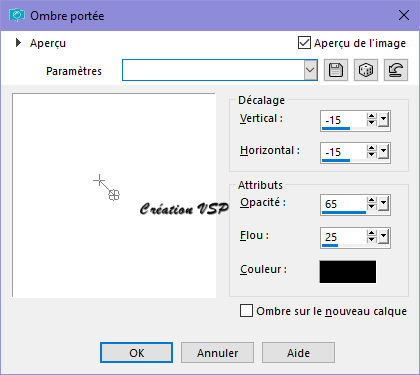Decrease Flou value with the down arrow
This screenshot has height=375, width=420.
(371, 240)
